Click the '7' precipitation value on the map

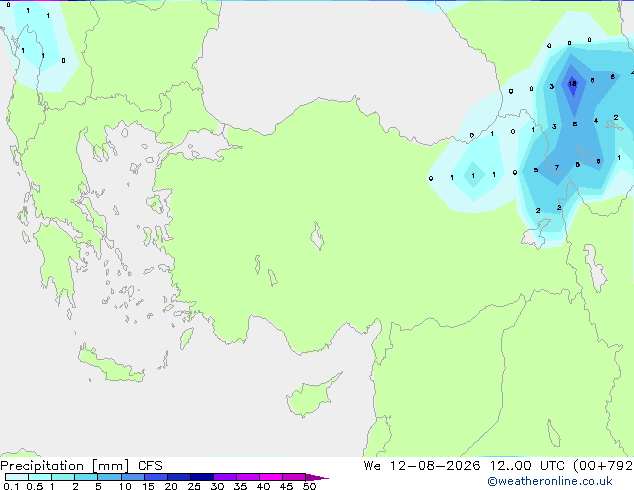557,167
